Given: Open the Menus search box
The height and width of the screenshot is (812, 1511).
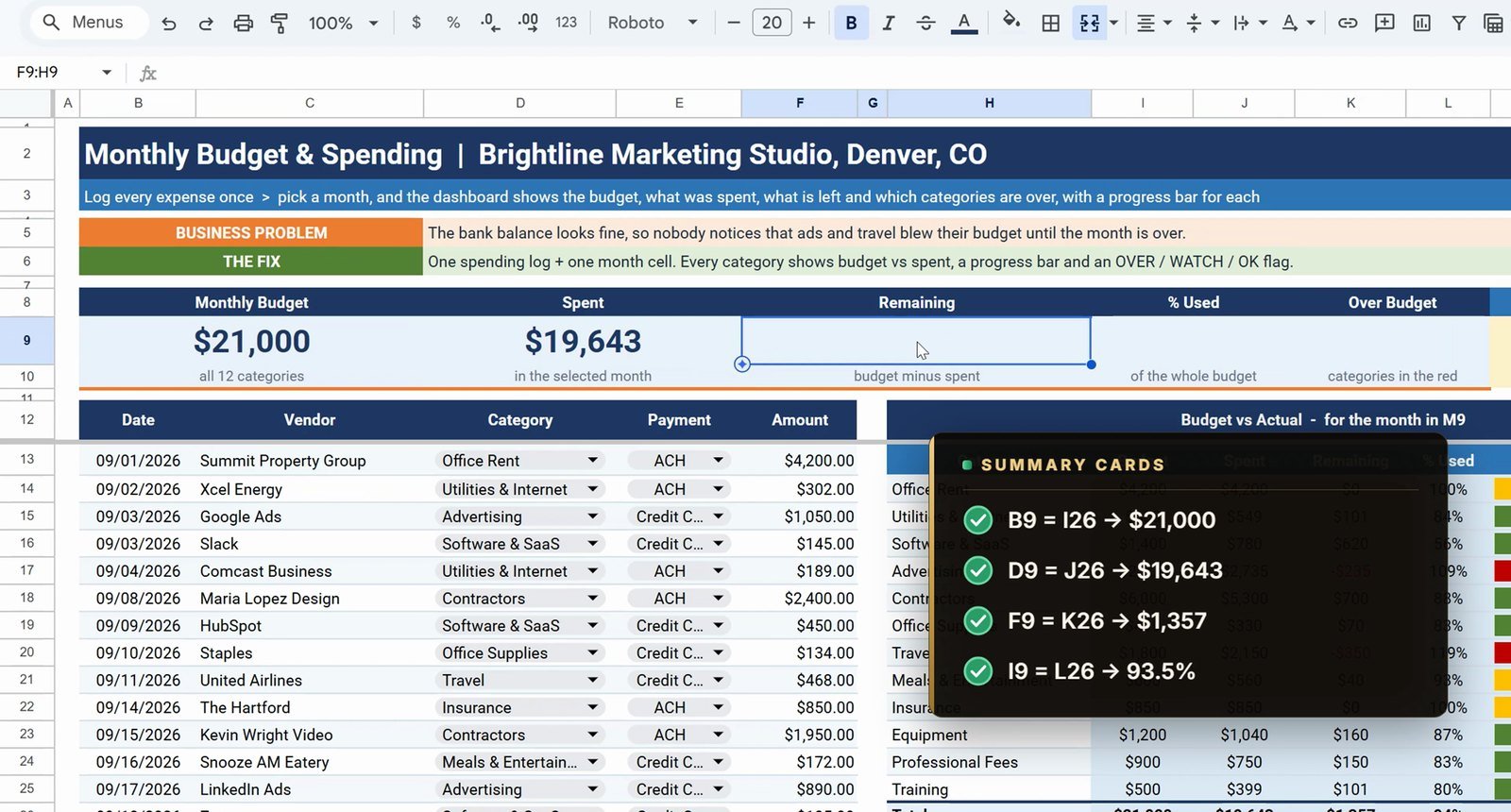Looking at the screenshot, I should click(x=90, y=22).
